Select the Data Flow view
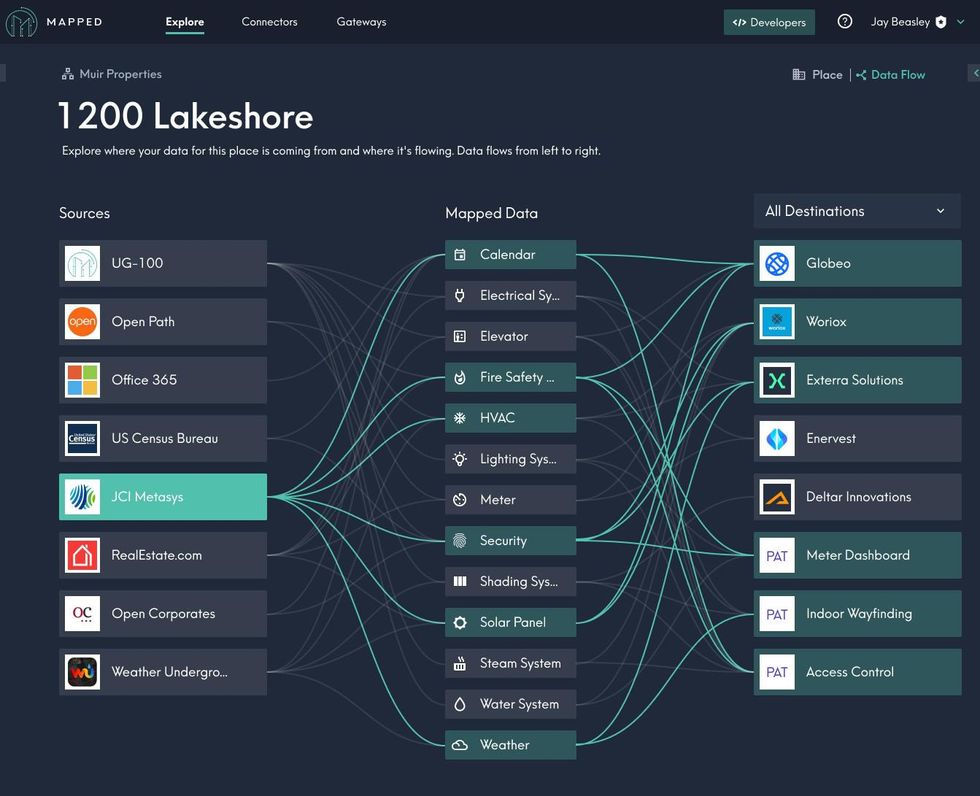The image size is (980, 796). (891, 75)
